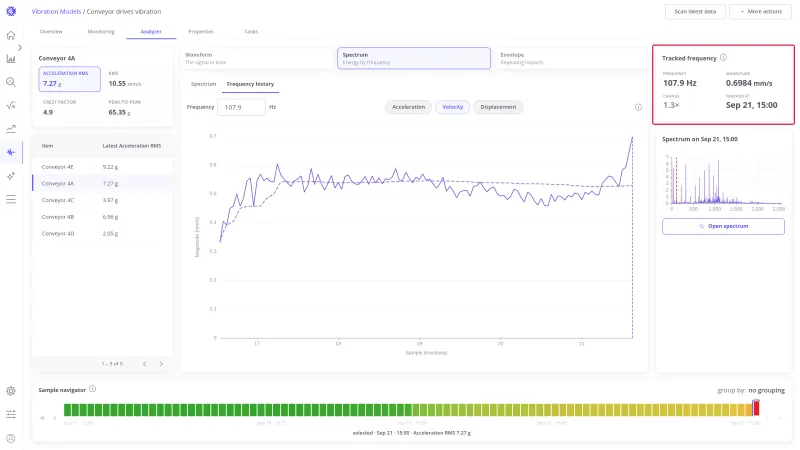
Task: Switch to the Overview tab
Action: point(51,32)
